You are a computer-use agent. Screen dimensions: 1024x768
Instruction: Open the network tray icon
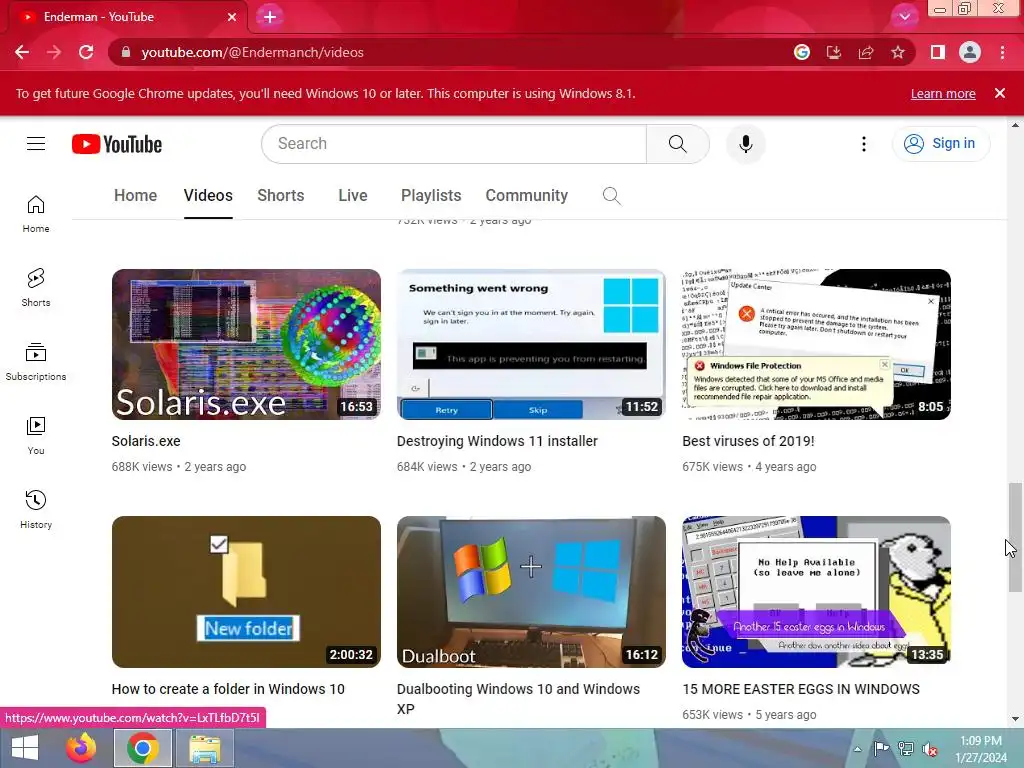pos(906,749)
